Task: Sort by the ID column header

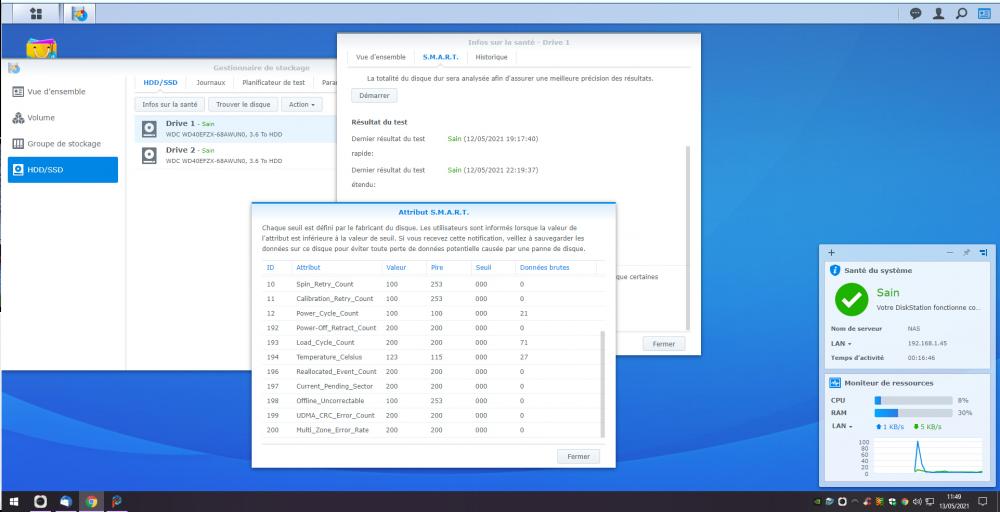Action: (277, 268)
